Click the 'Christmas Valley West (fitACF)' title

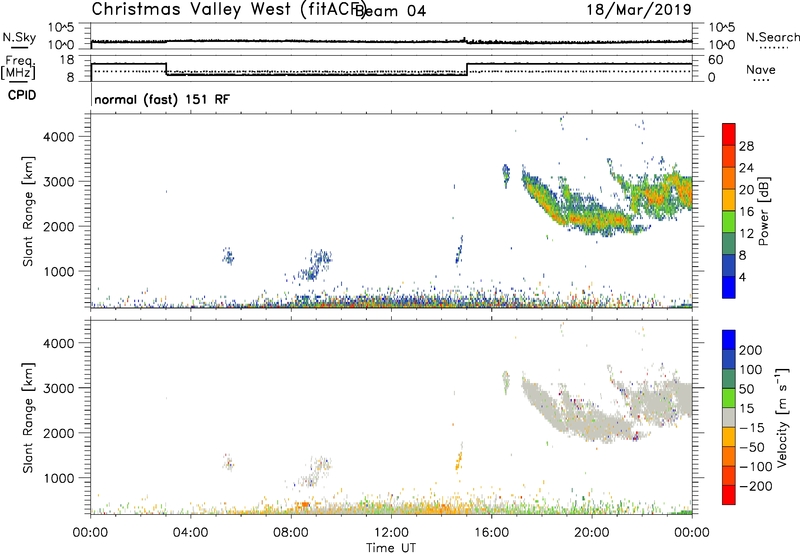[228, 10]
